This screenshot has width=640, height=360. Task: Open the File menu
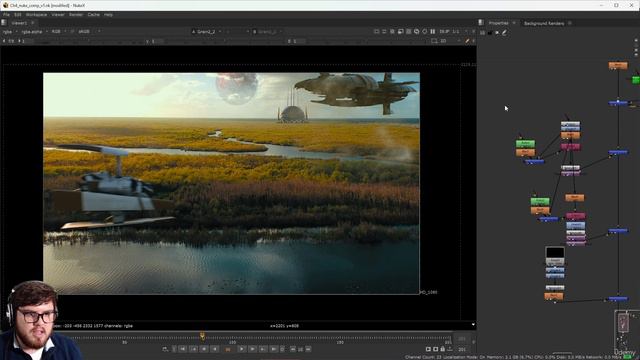(6, 14)
